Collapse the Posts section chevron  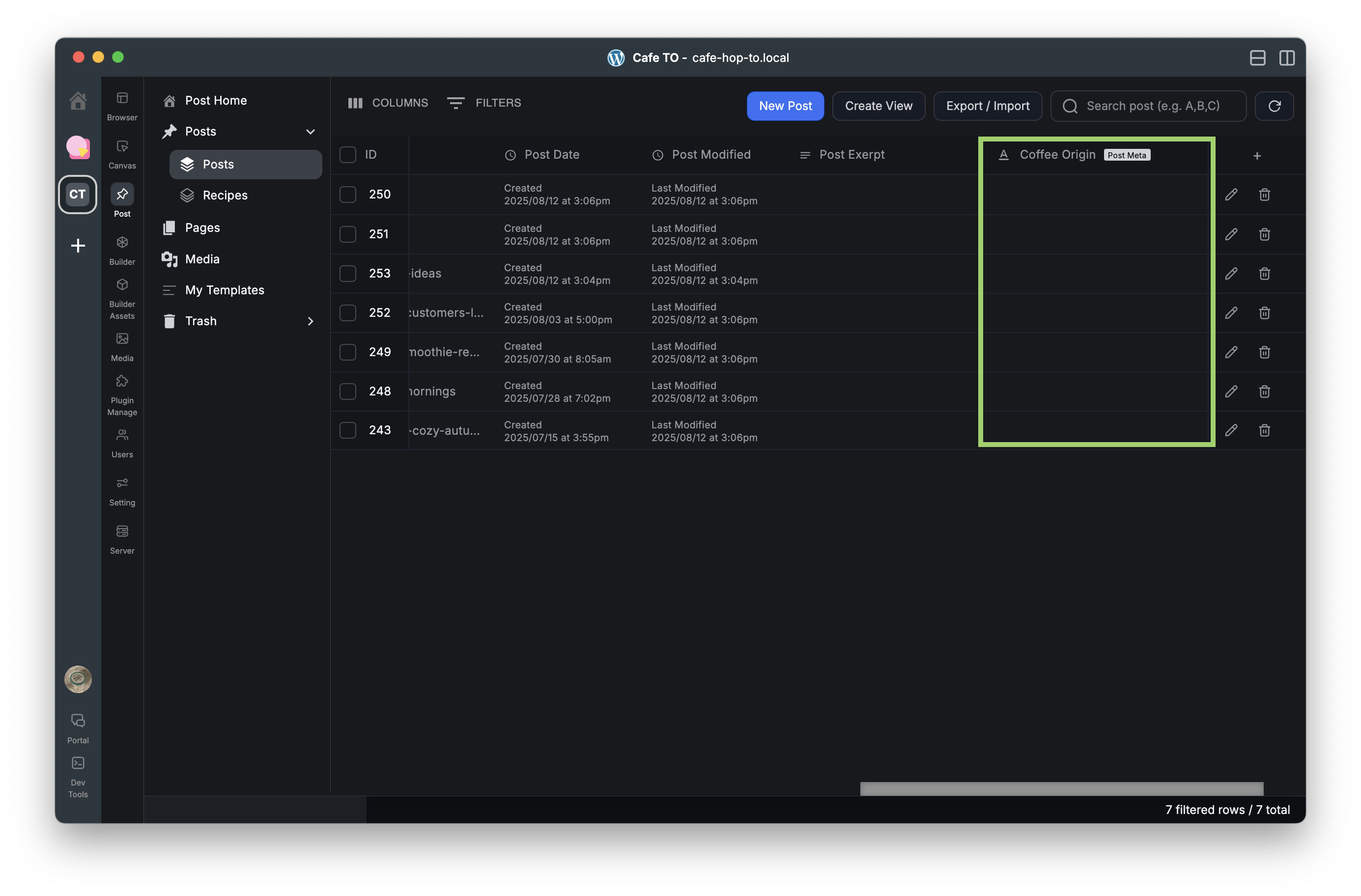311,132
